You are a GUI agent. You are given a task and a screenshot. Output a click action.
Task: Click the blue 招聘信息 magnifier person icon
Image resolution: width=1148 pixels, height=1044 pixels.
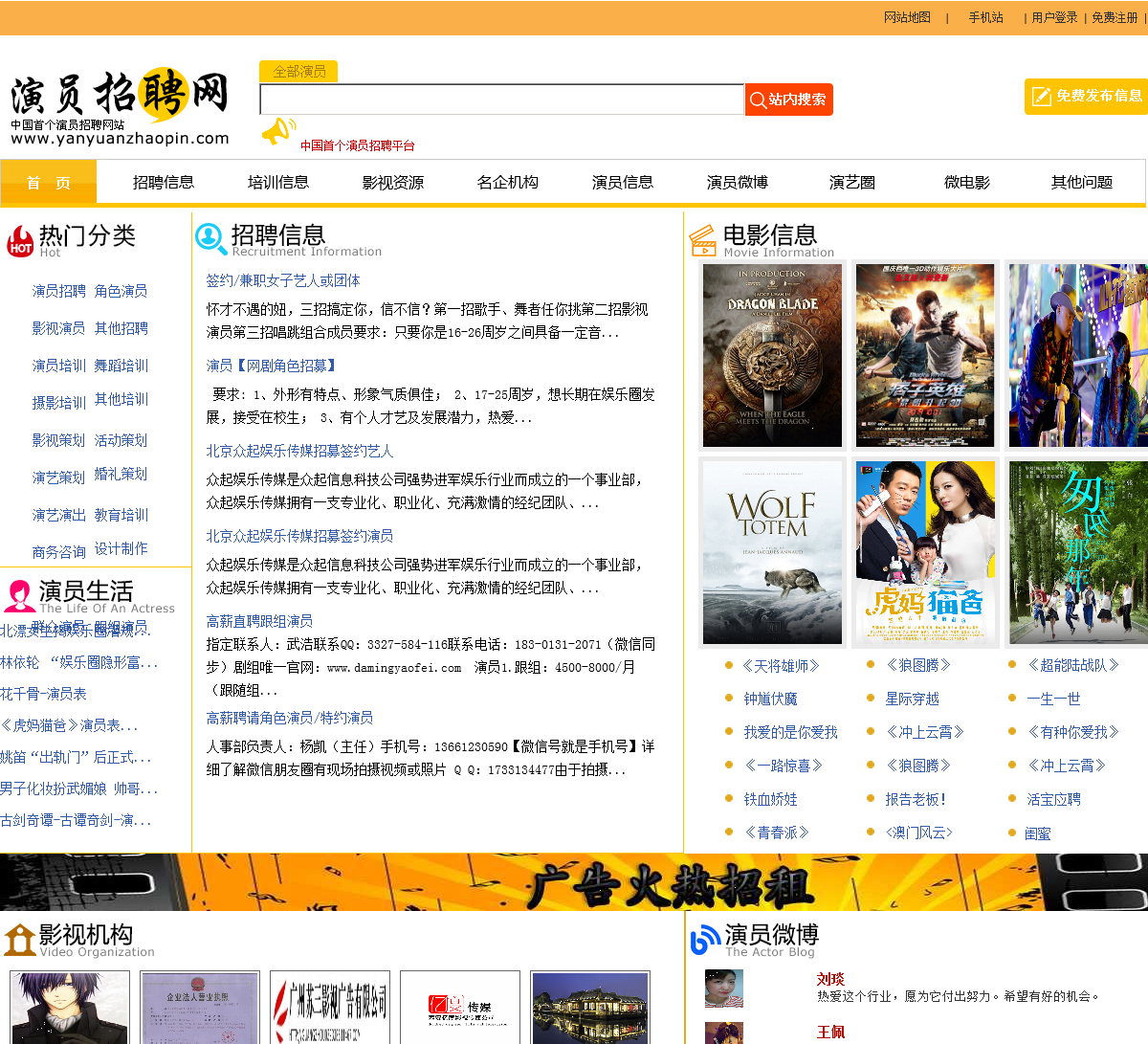(x=210, y=238)
